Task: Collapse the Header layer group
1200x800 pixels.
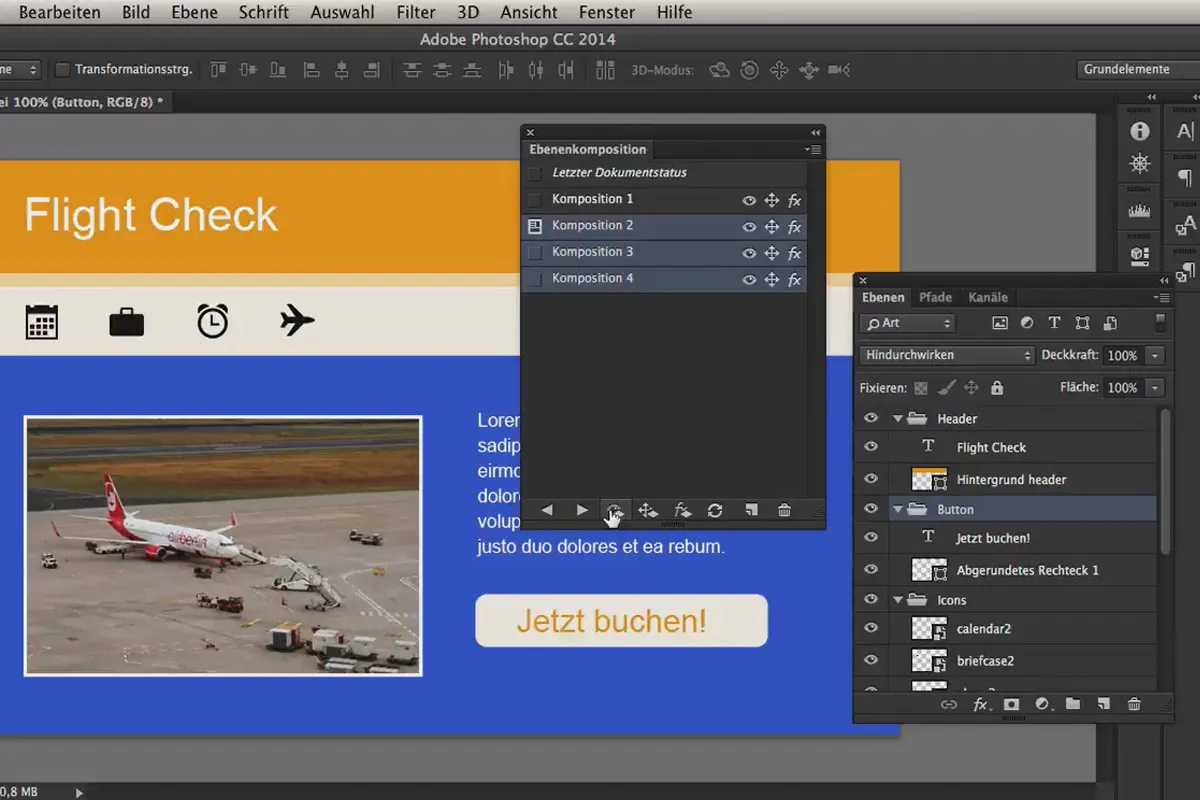Action: 897,419
